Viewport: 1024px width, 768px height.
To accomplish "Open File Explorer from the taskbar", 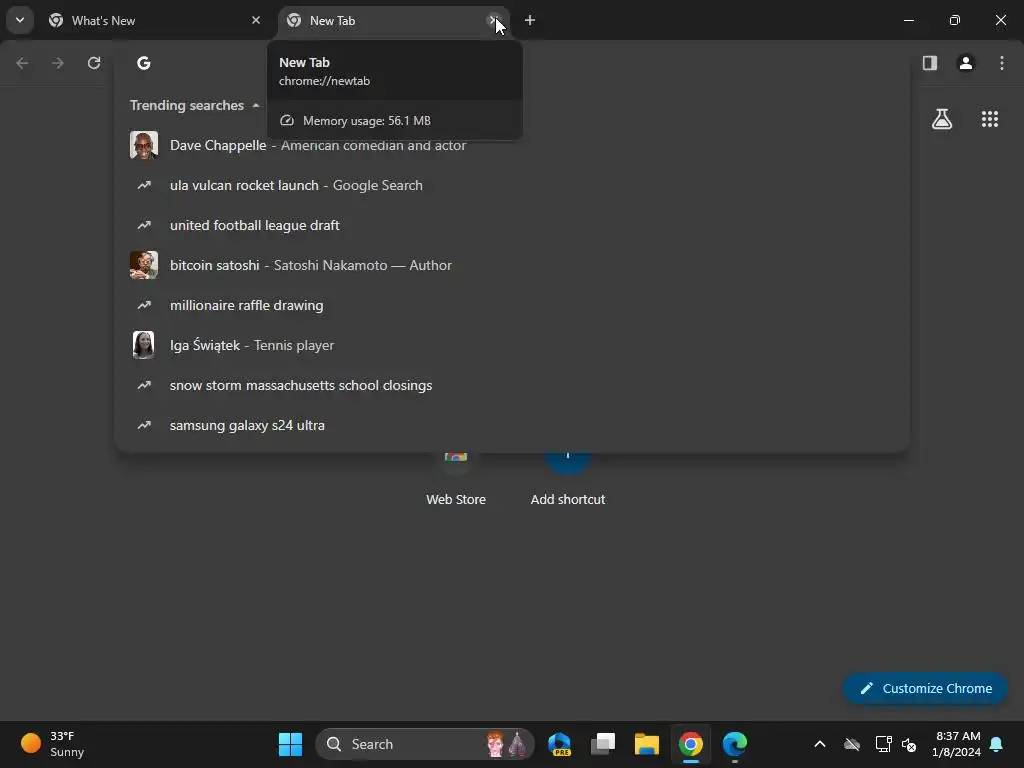I will 647,744.
